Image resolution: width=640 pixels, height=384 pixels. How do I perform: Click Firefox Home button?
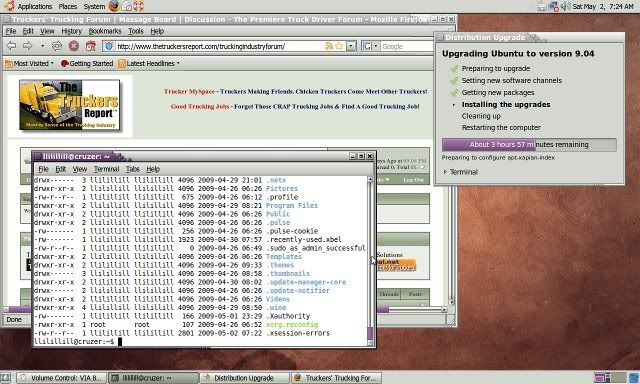pyautogui.click(x=91, y=46)
